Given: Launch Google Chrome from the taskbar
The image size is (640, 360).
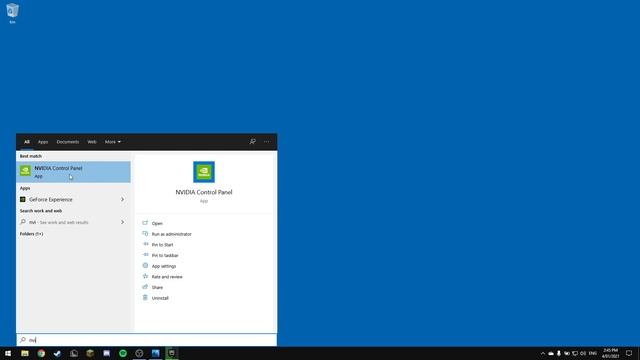Looking at the screenshot, I should tap(41, 353).
